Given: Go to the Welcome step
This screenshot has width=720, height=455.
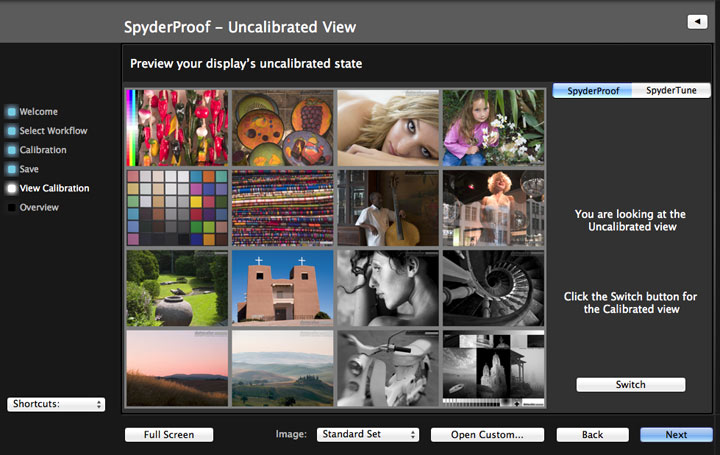Looking at the screenshot, I should pos(39,112).
